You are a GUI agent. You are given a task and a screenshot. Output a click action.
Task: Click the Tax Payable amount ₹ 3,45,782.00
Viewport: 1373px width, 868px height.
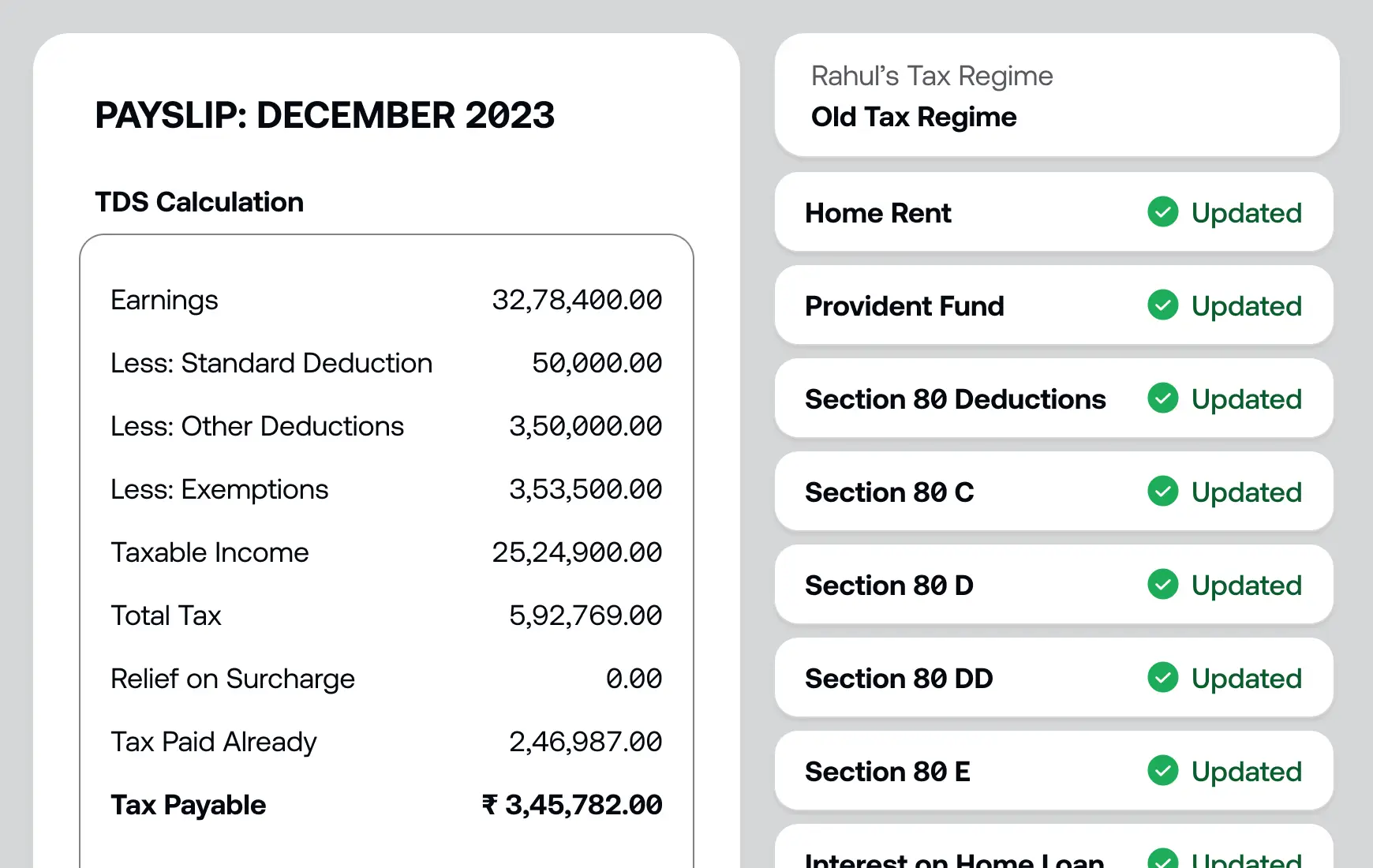point(572,805)
